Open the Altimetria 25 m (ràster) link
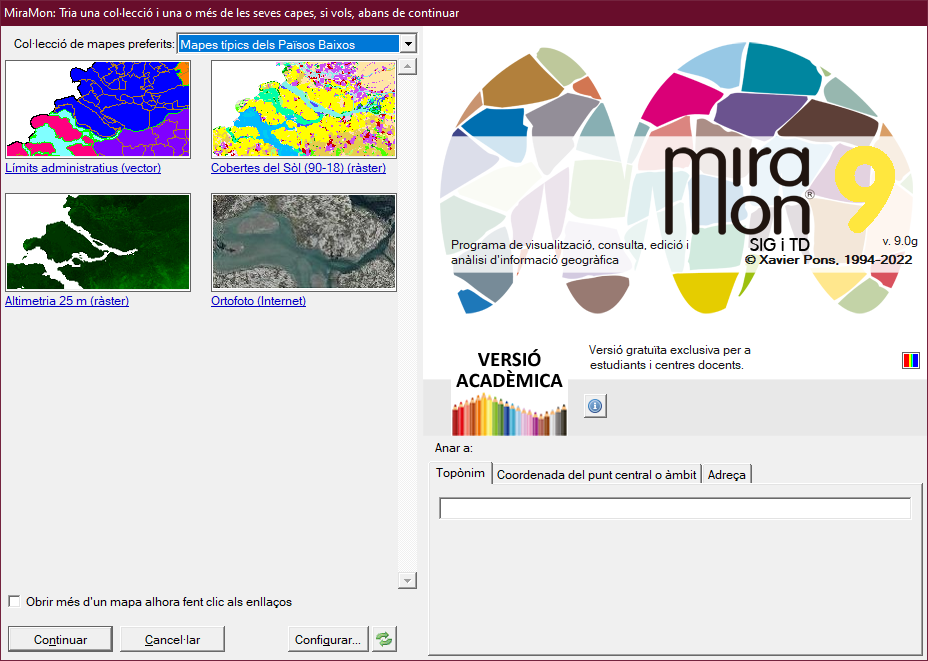The height and width of the screenshot is (661, 928). coord(67,301)
